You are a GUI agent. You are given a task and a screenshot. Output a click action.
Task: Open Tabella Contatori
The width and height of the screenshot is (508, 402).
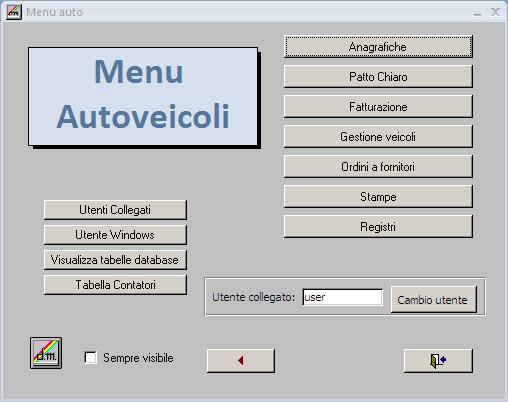(115, 285)
